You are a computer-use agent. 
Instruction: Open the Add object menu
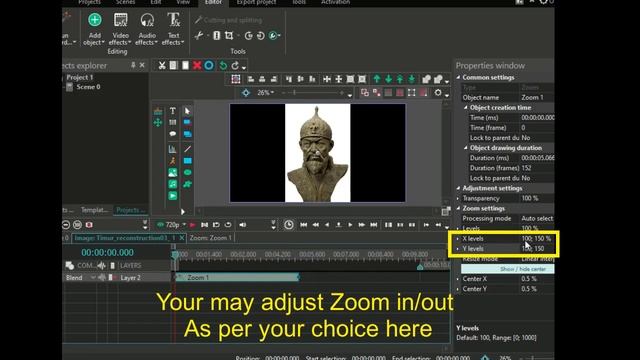pyautogui.click(x=94, y=29)
